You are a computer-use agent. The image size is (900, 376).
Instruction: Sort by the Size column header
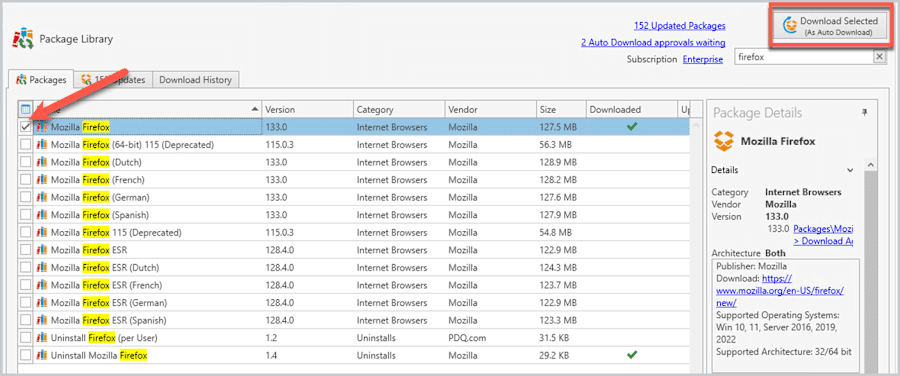561,109
